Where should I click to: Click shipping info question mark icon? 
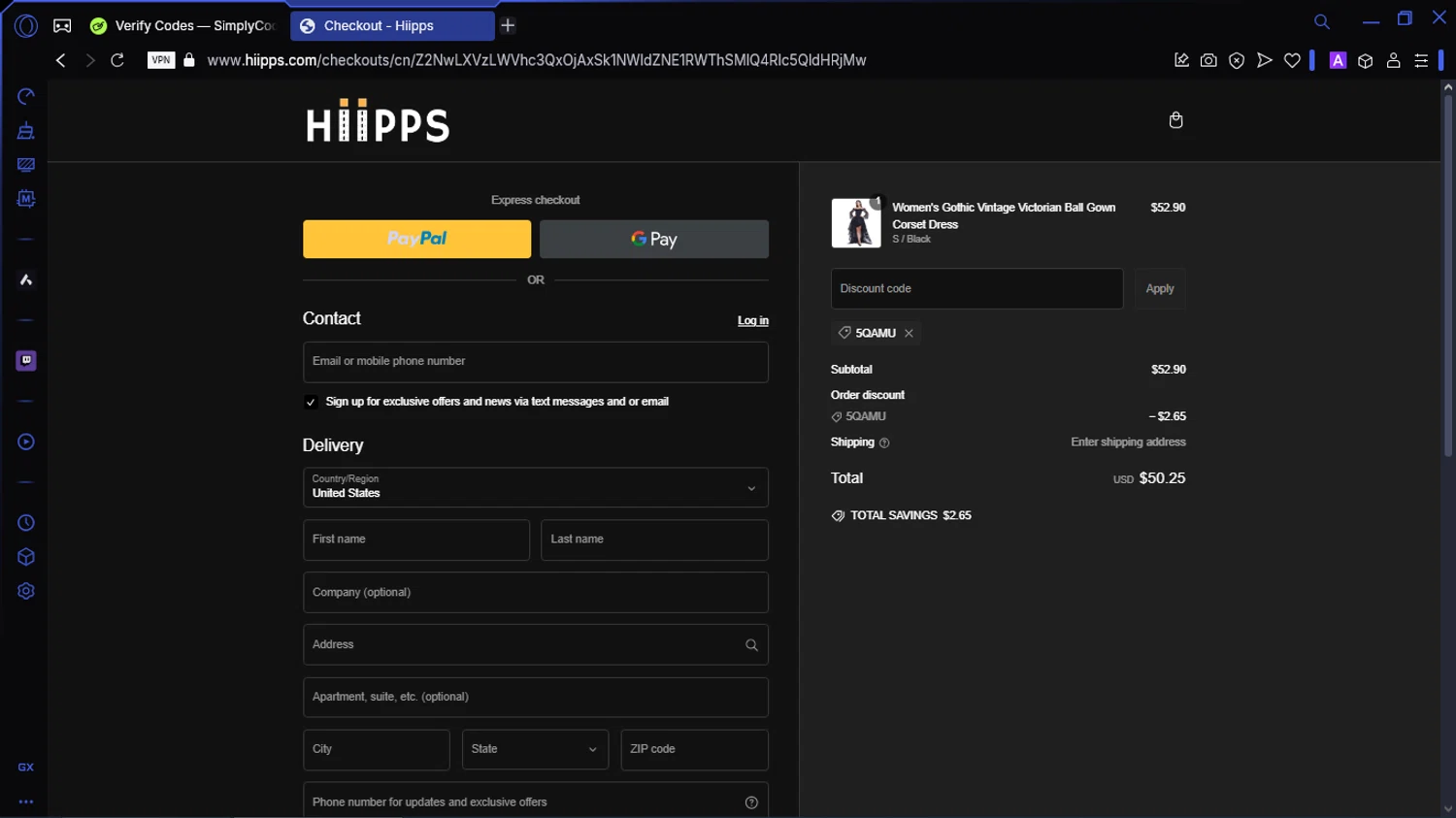click(884, 443)
